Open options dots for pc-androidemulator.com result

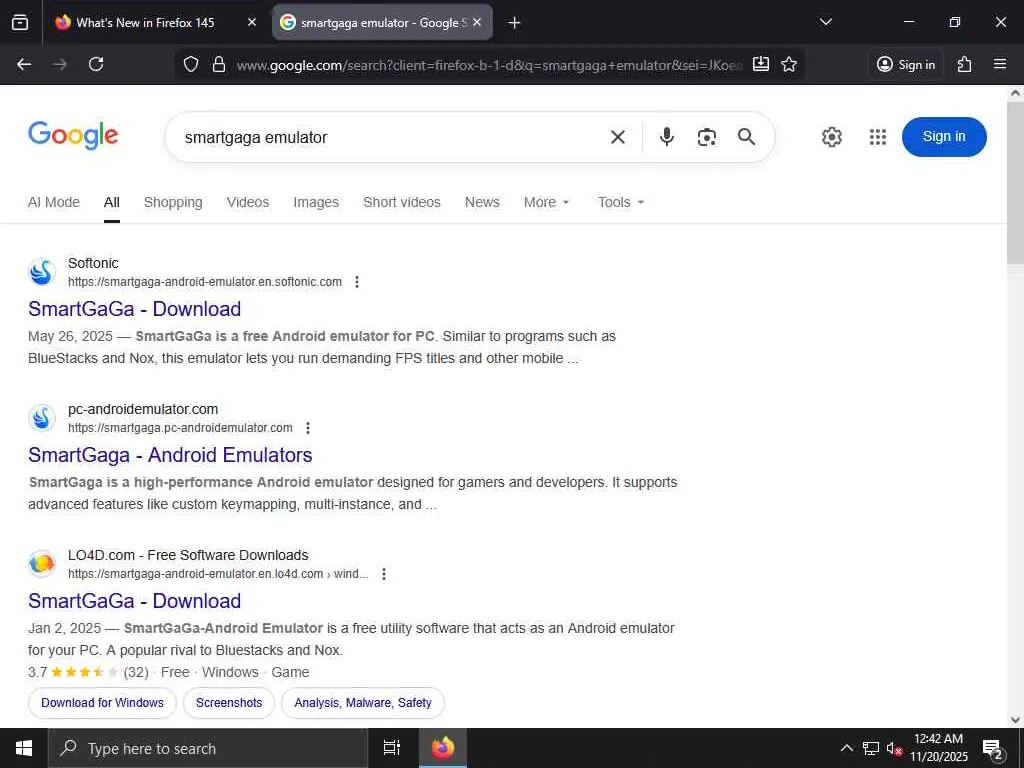tap(308, 428)
